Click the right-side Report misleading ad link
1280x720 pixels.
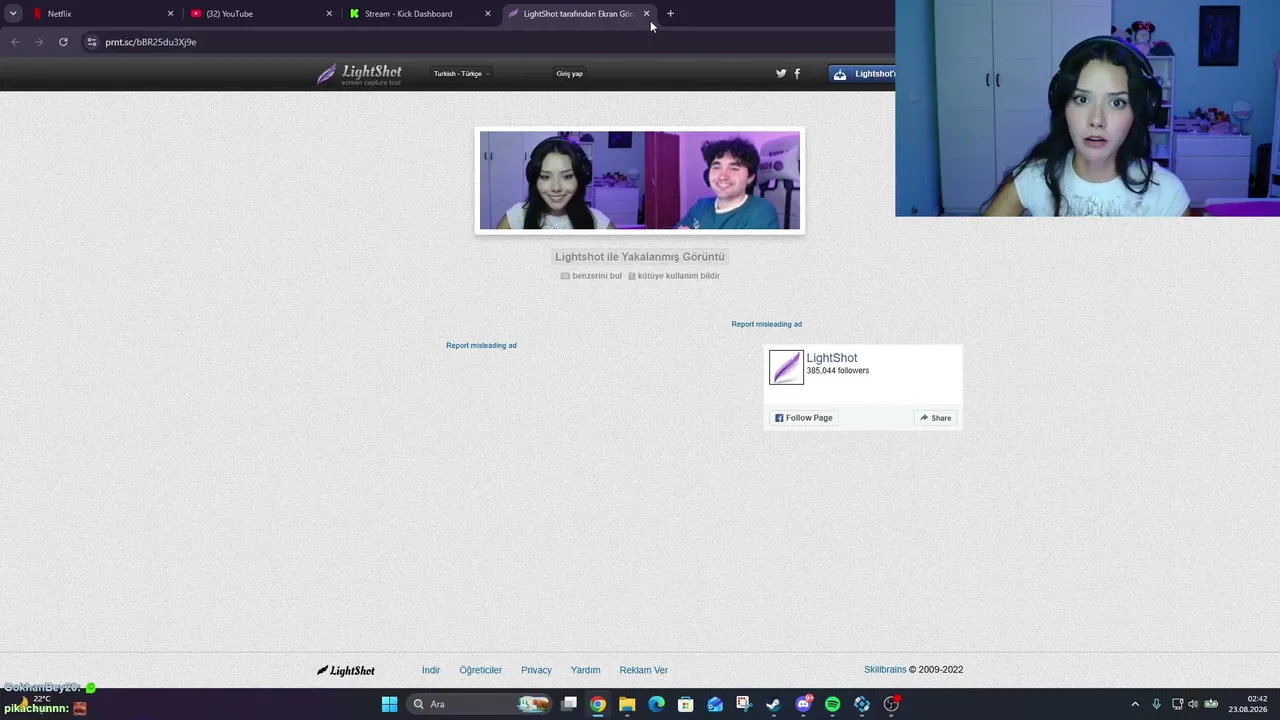(x=766, y=324)
